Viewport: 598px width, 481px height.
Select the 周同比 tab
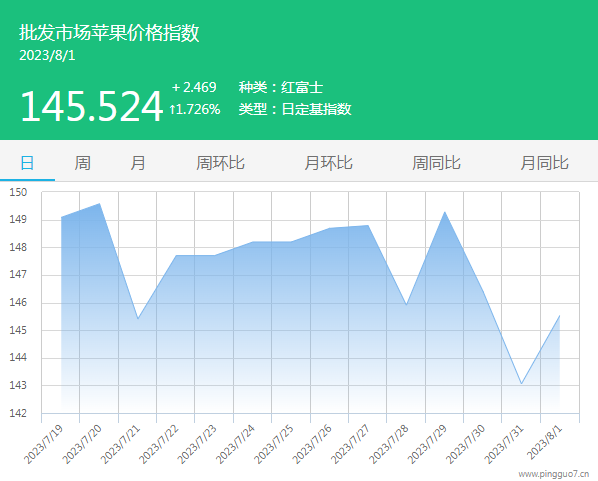pos(437,163)
